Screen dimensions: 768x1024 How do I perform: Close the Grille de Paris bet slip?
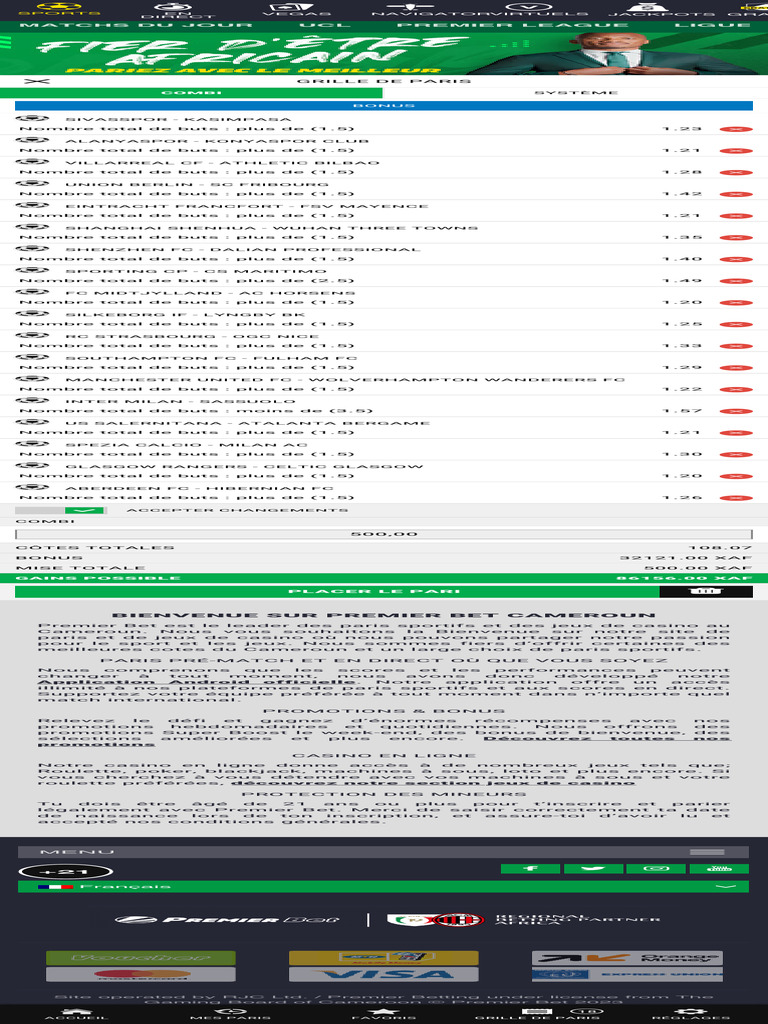37,81
